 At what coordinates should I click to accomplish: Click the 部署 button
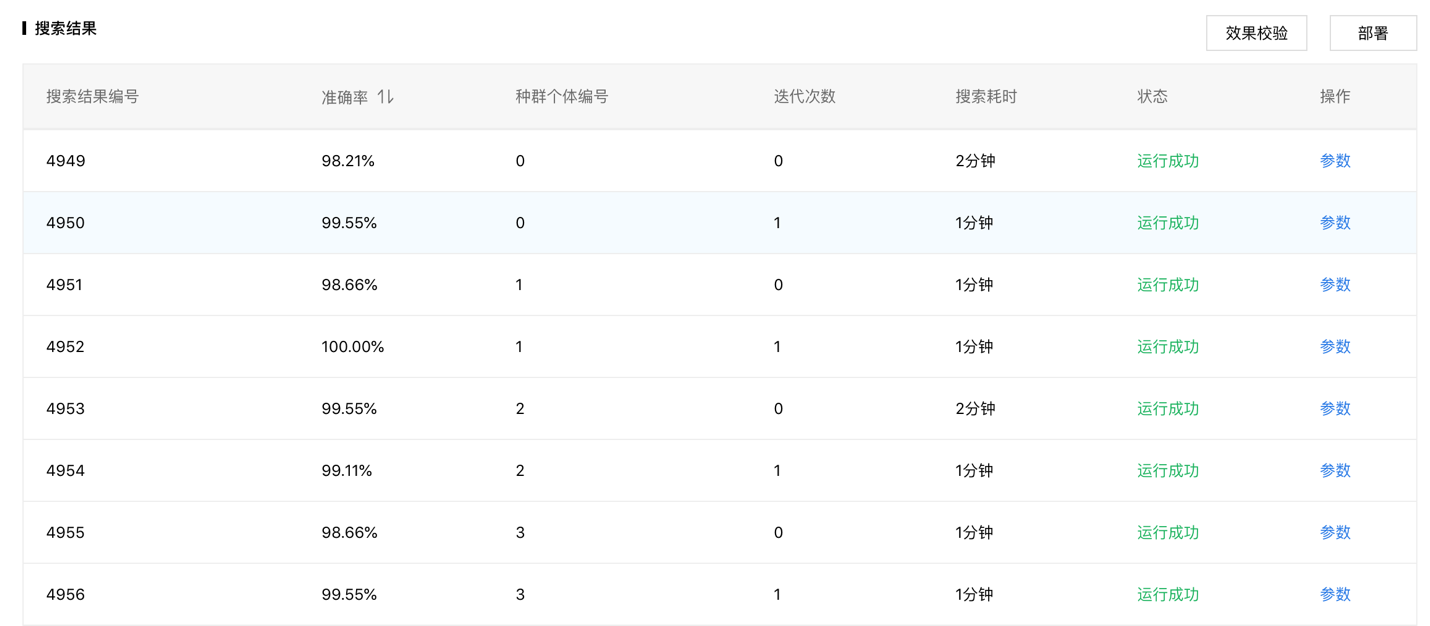(1373, 33)
